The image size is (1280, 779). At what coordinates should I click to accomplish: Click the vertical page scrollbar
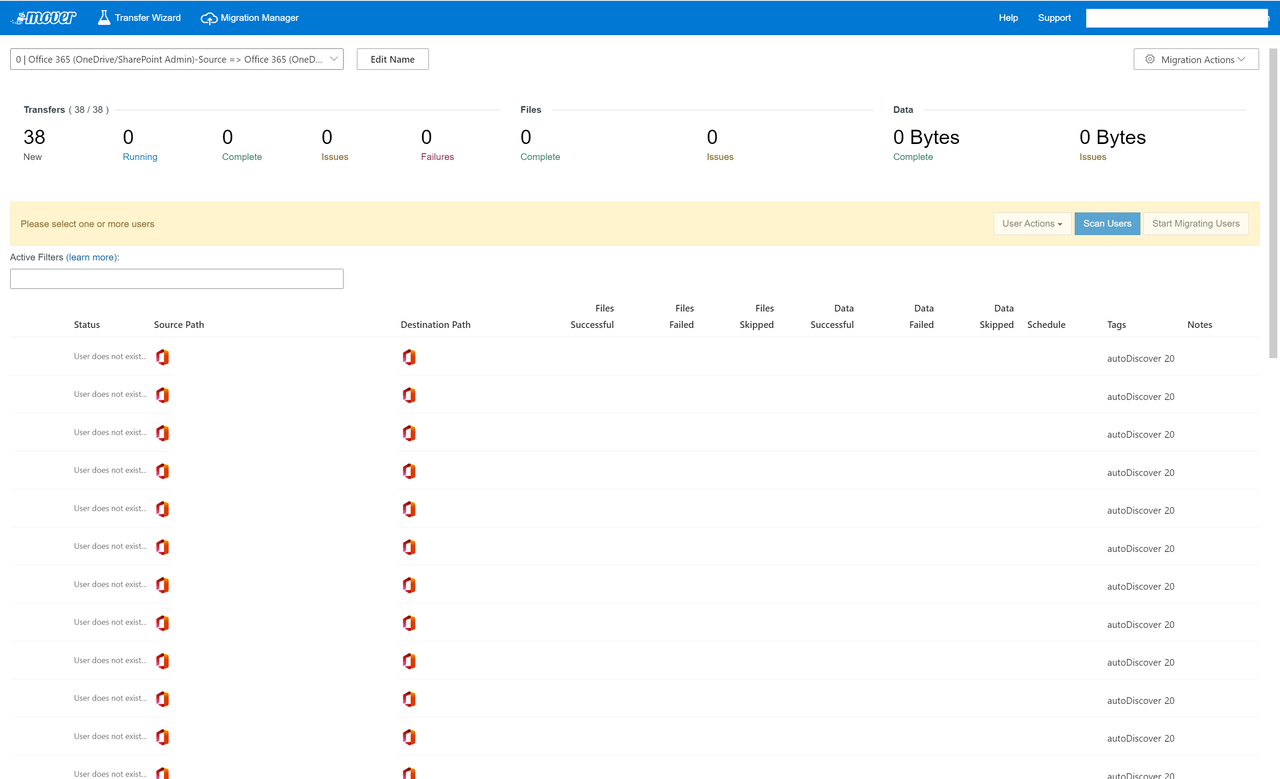(x=1273, y=200)
